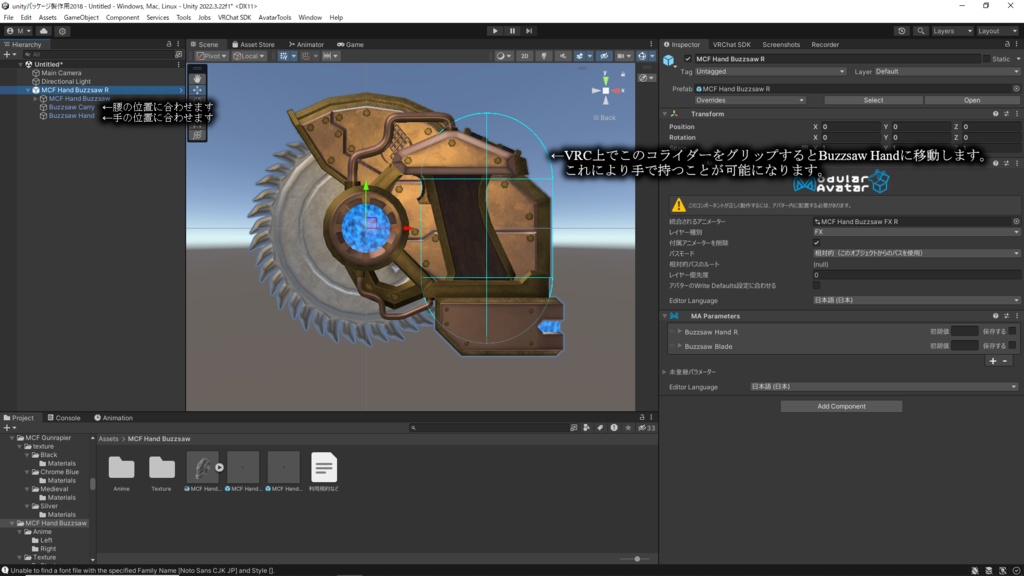Uncheck the GameObject active checkbox
This screenshot has width=1024, height=576.
pos(688,59)
